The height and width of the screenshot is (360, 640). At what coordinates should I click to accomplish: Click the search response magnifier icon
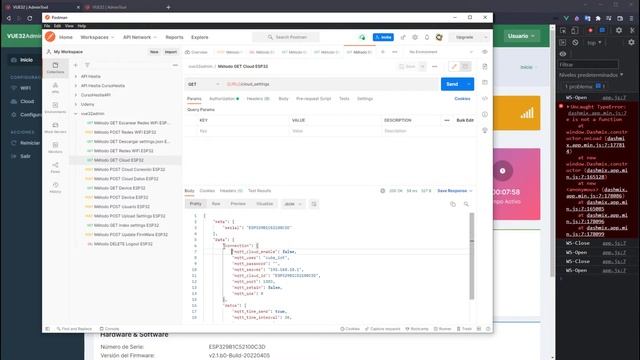pos(466,204)
